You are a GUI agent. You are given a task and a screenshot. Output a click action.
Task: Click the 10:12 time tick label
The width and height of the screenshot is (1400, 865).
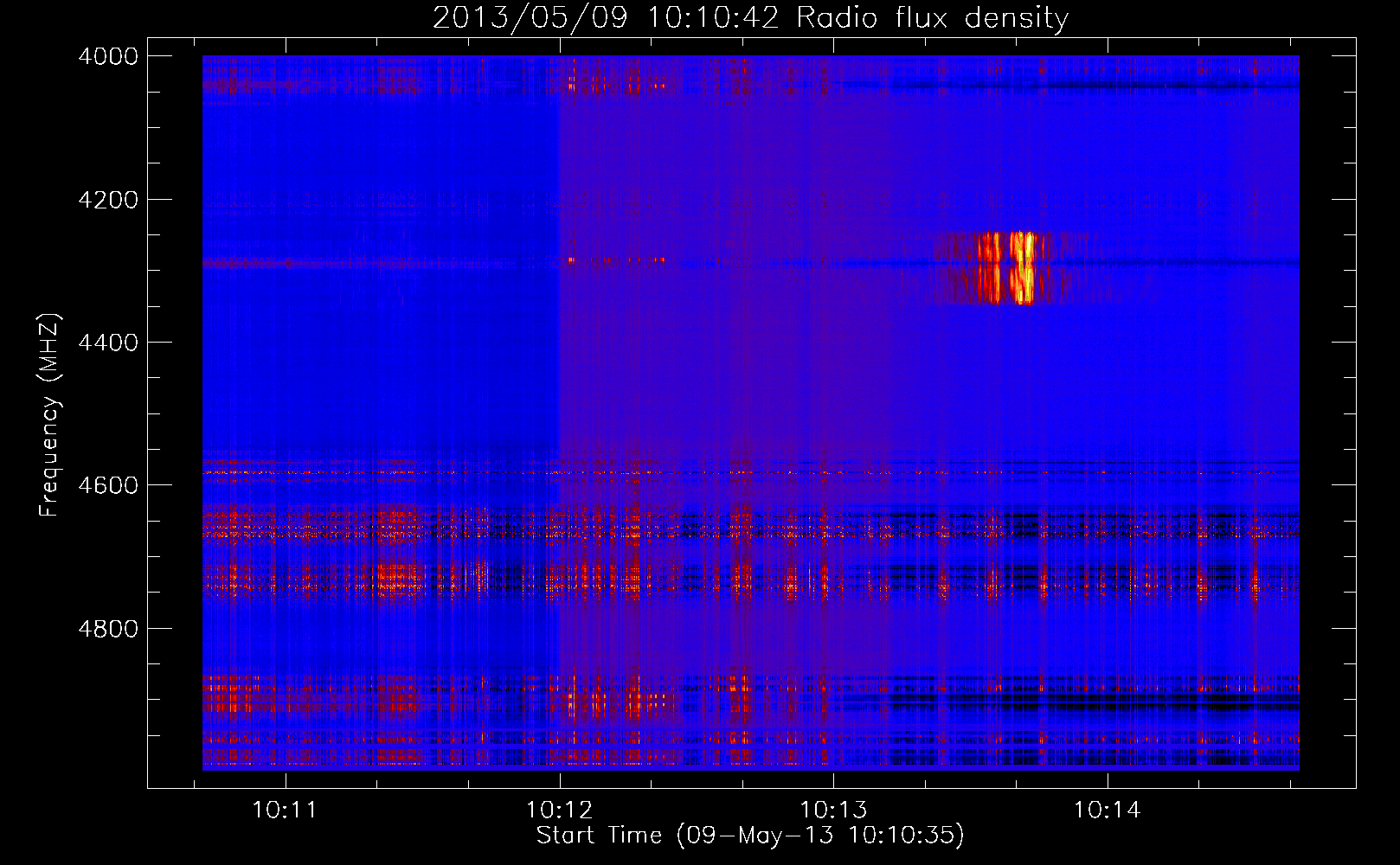pos(559,811)
